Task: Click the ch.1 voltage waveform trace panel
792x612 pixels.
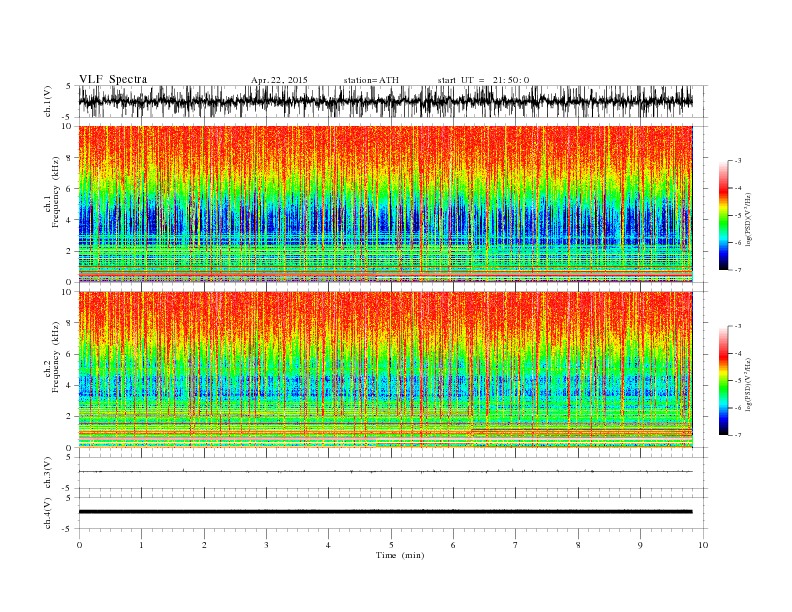Action: [392, 101]
